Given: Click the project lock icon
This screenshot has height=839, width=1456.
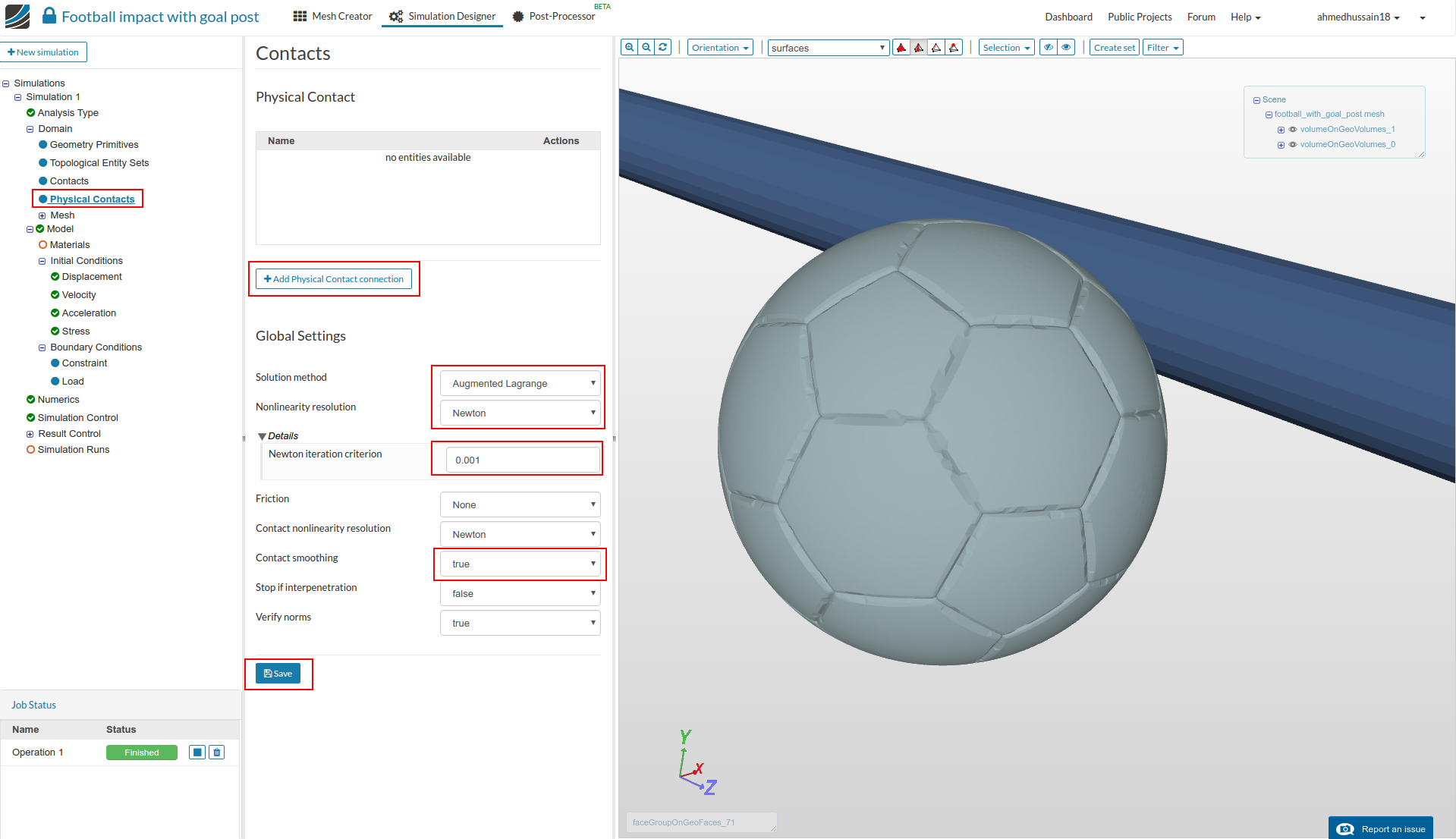Looking at the screenshot, I should tap(49, 16).
